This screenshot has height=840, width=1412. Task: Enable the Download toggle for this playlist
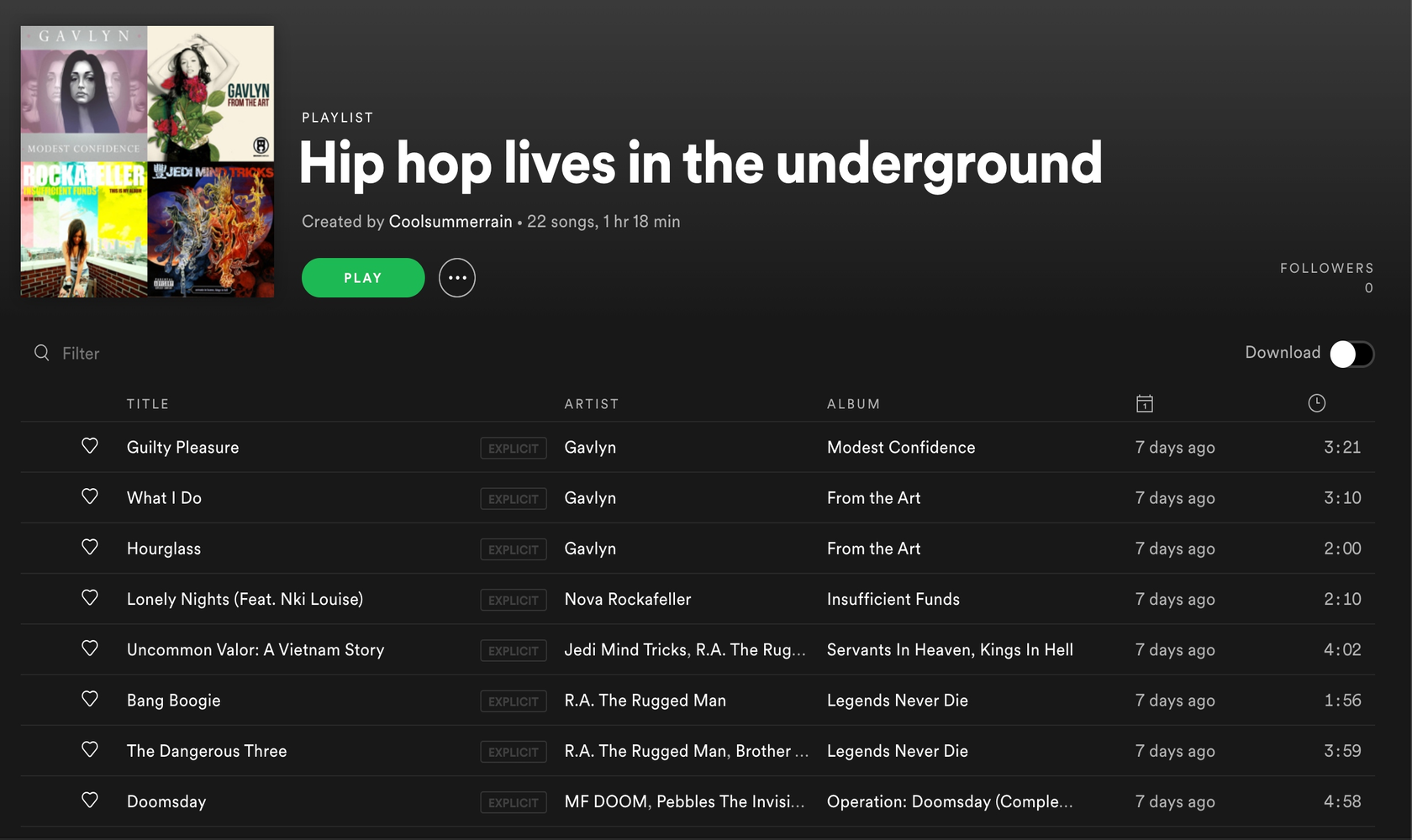tap(1351, 354)
